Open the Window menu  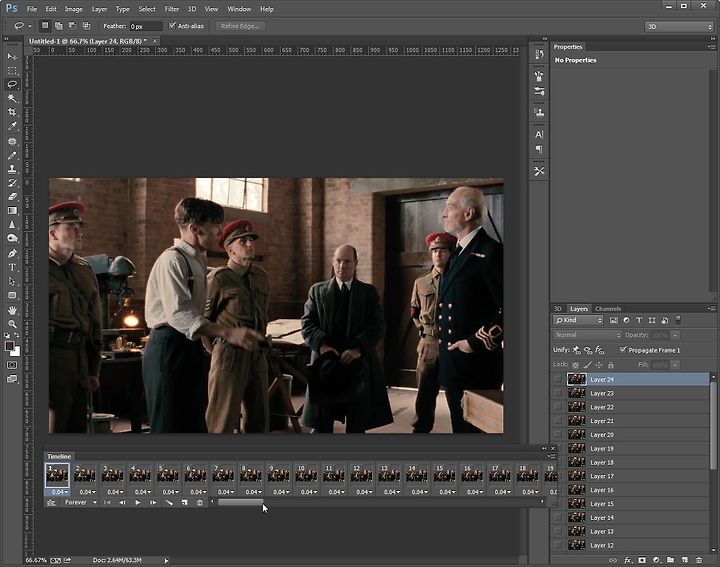pyautogui.click(x=239, y=9)
